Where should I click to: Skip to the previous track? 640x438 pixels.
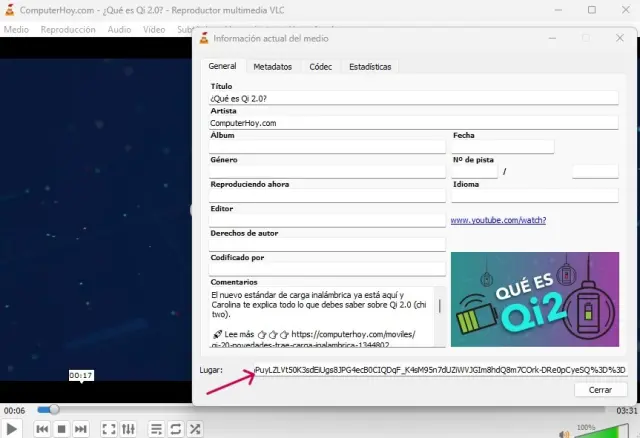tap(42, 429)
